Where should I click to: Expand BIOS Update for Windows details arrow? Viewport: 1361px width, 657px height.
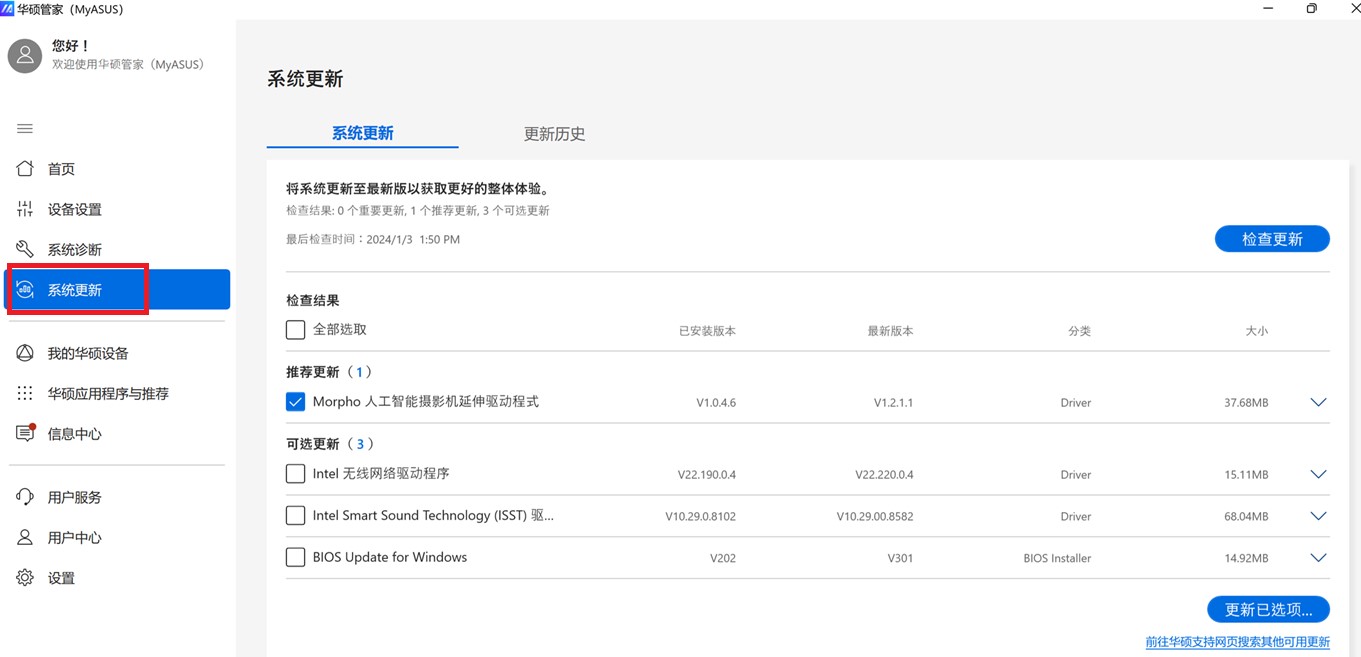[1318, 558]
